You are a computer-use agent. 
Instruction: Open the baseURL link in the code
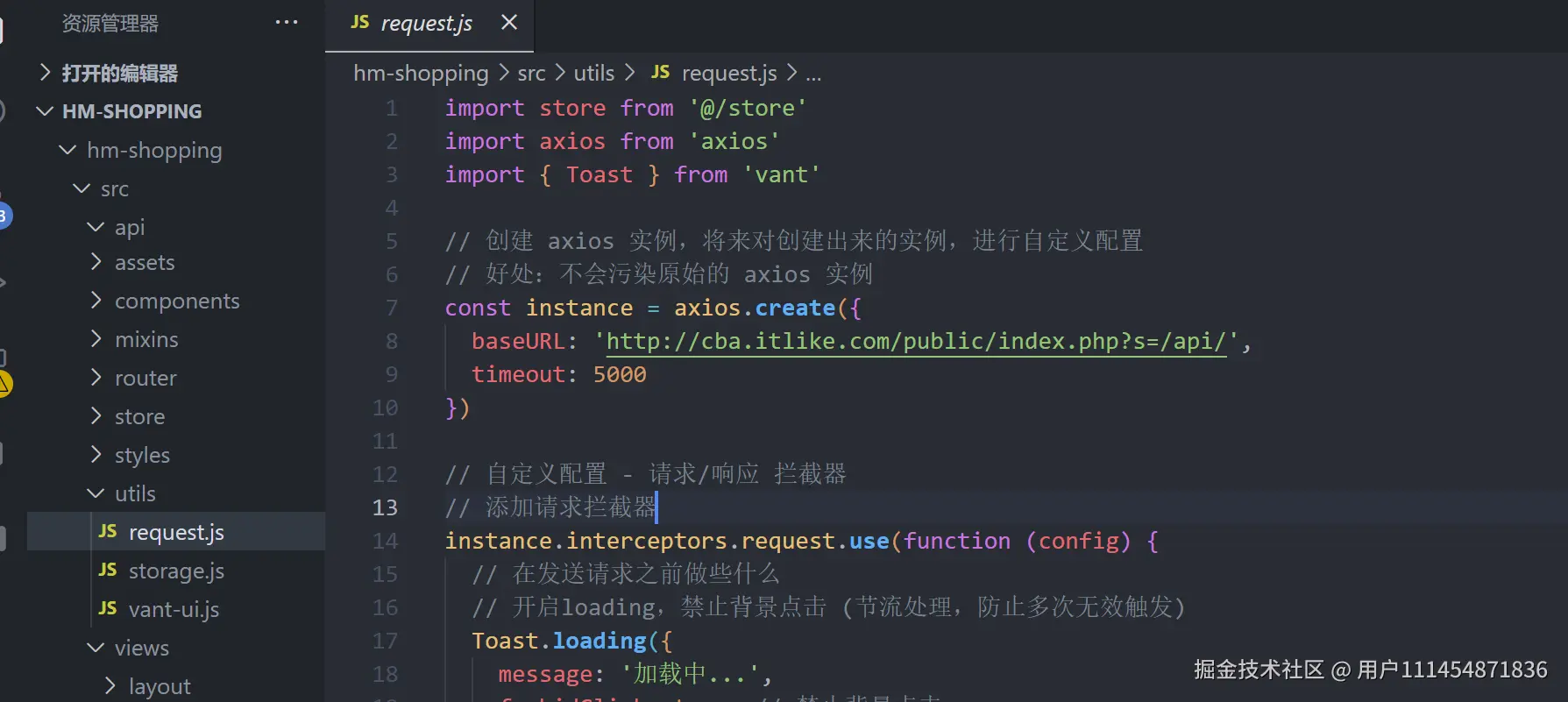(916, 342)
